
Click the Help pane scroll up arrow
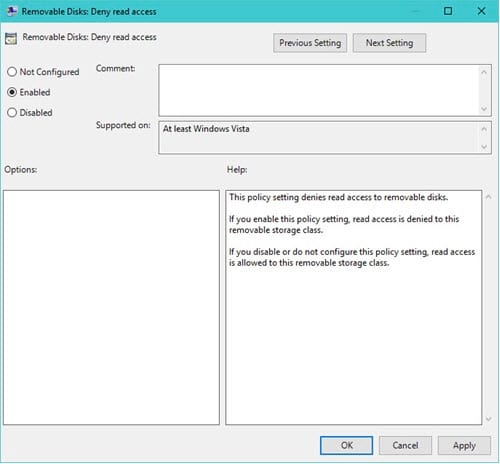(489, 197)
